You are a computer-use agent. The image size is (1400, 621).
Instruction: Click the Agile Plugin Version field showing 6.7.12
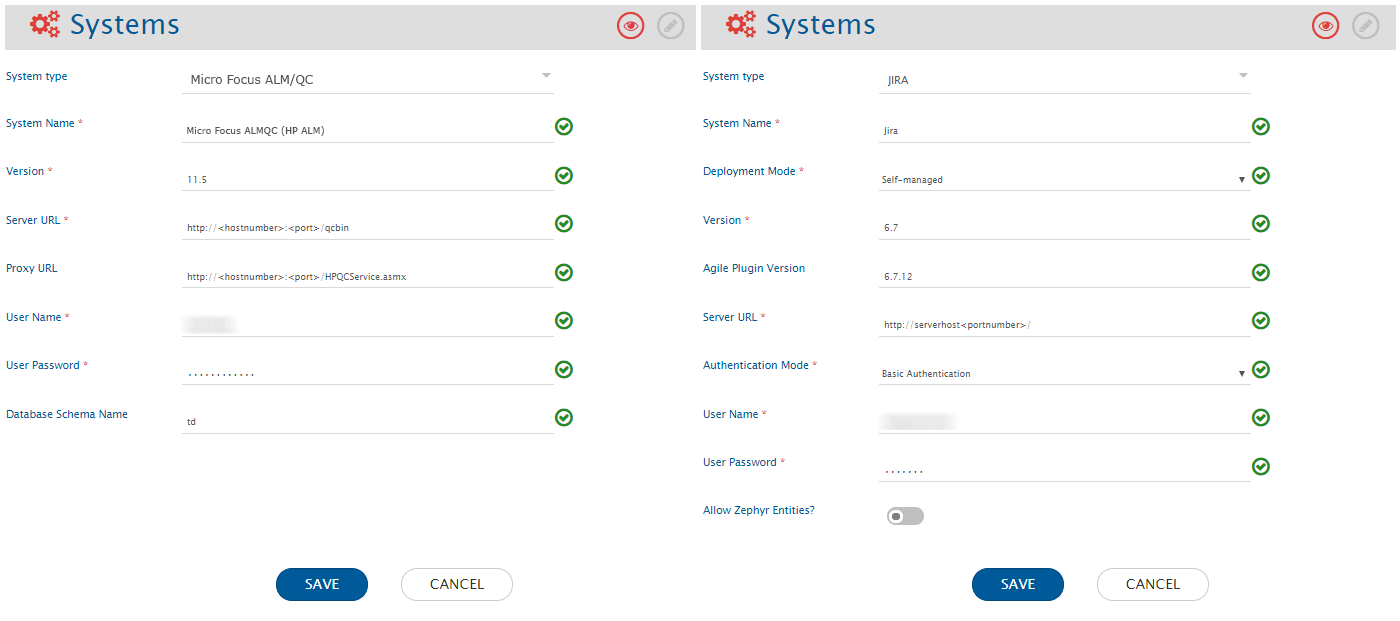[1063, 275]
